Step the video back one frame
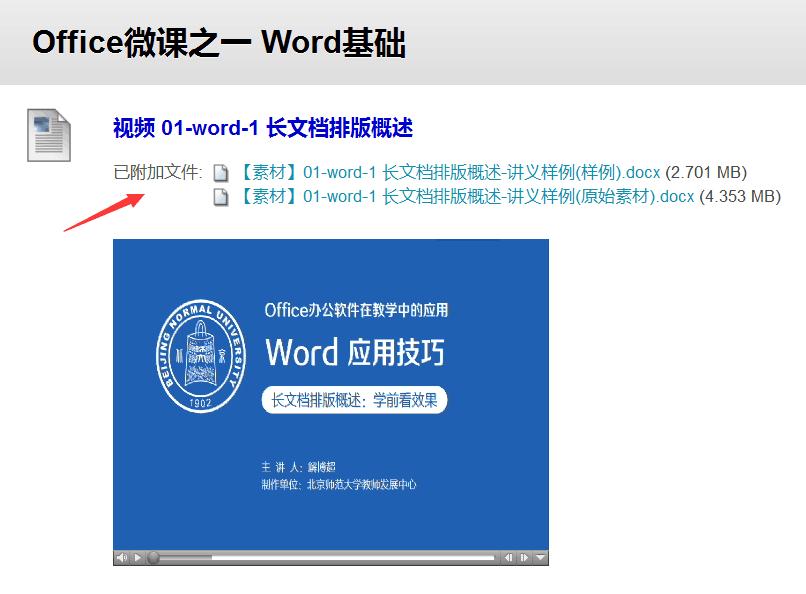 coord(508,558)
